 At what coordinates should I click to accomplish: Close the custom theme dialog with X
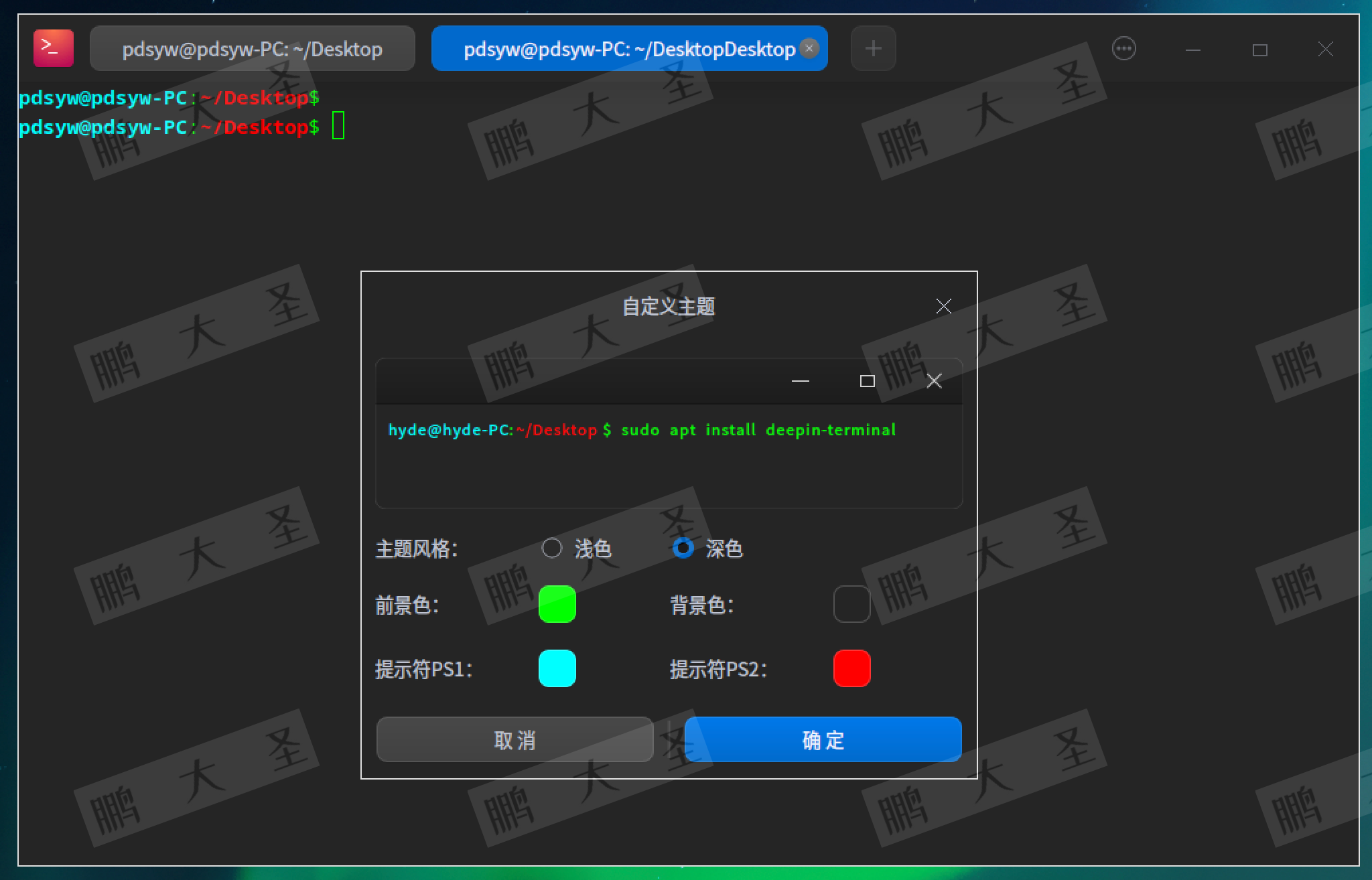[x=943, y=306]
